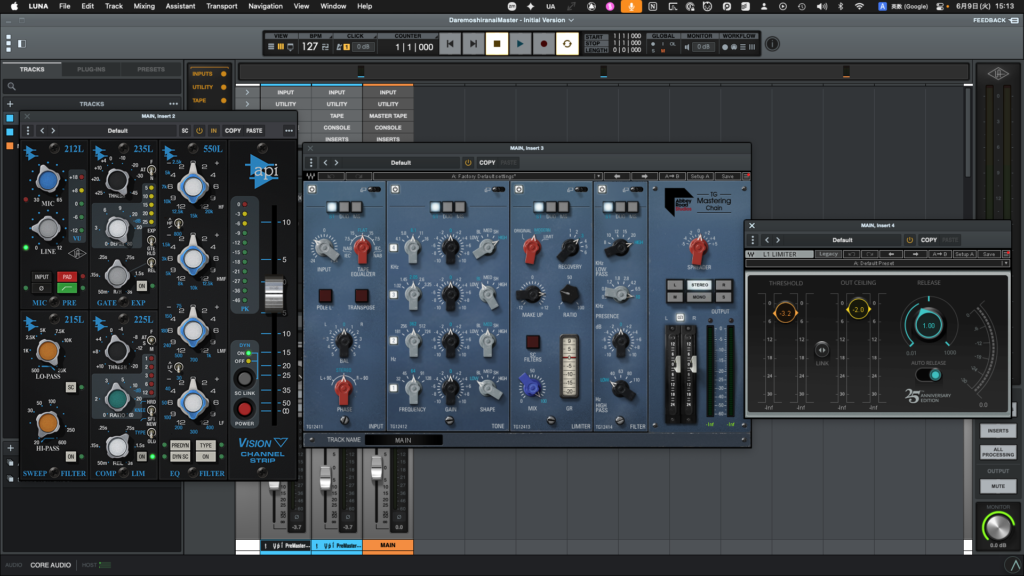Viewport: 1024px width, 576px height.
Task: Open the Tracks header three-dot options
Action: coord(173,104)
